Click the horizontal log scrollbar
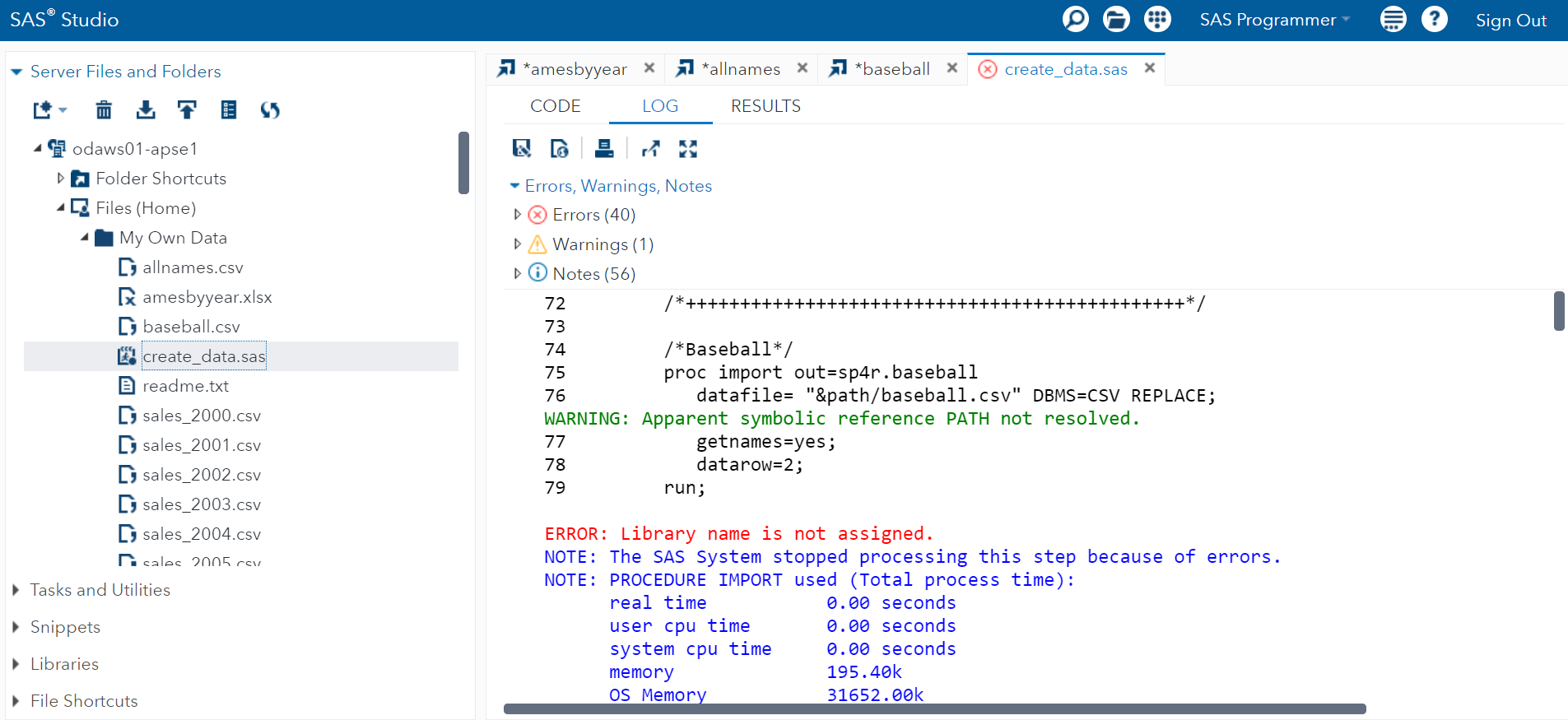Screen dimensions: 1568x720 (x=934, y=708)
